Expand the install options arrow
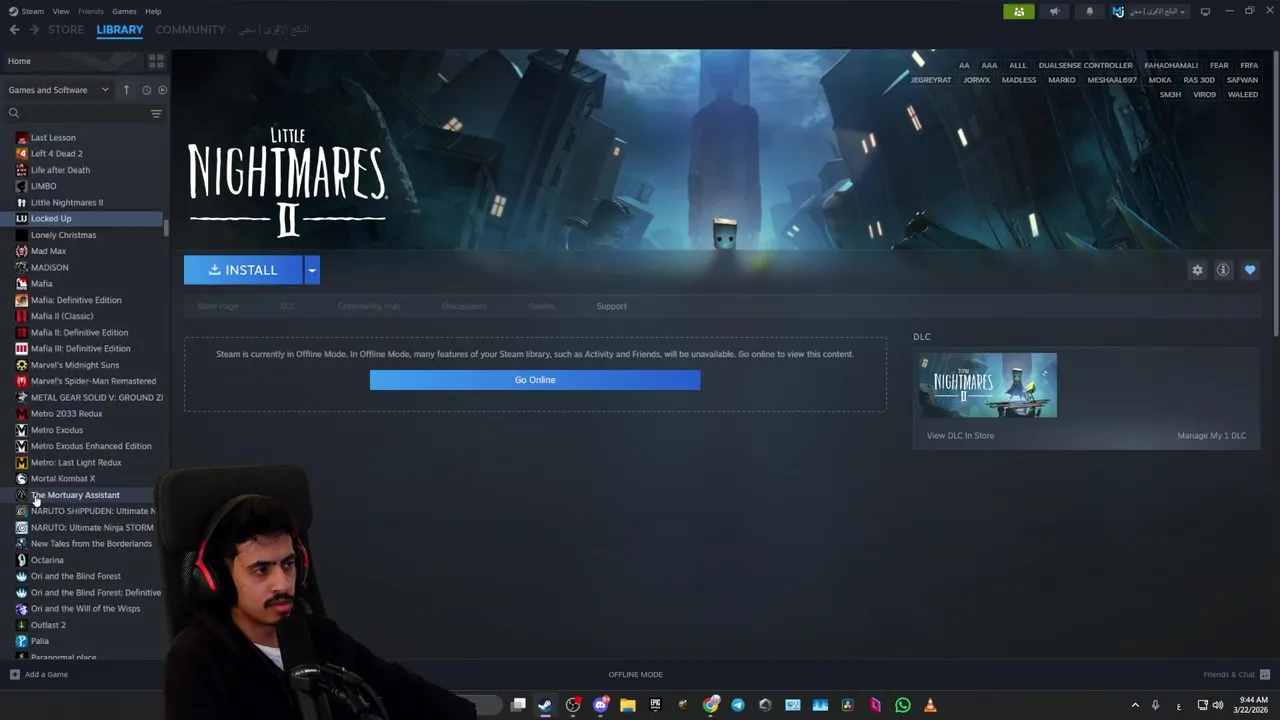Screen dimensions: 1280x720 [312, 270]
